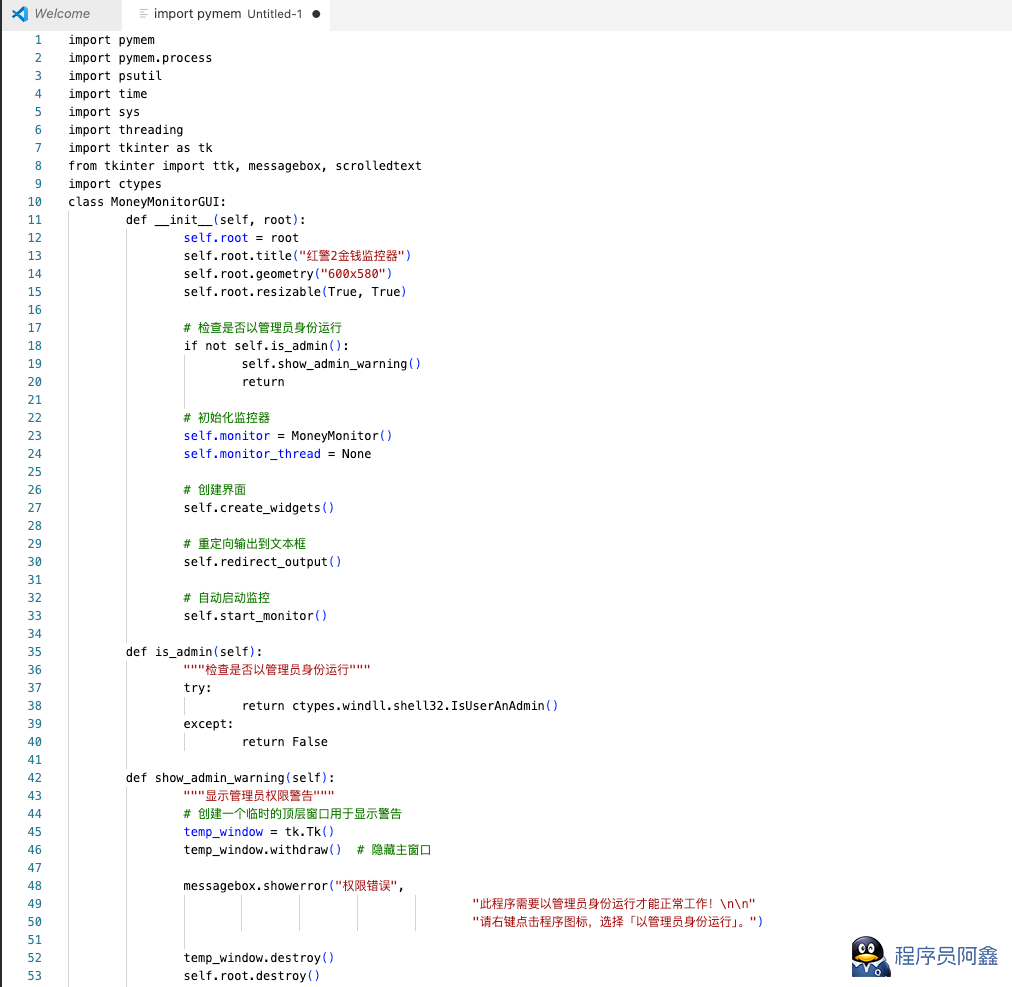Click the 程序员阿鑫 watermark text

946,956
